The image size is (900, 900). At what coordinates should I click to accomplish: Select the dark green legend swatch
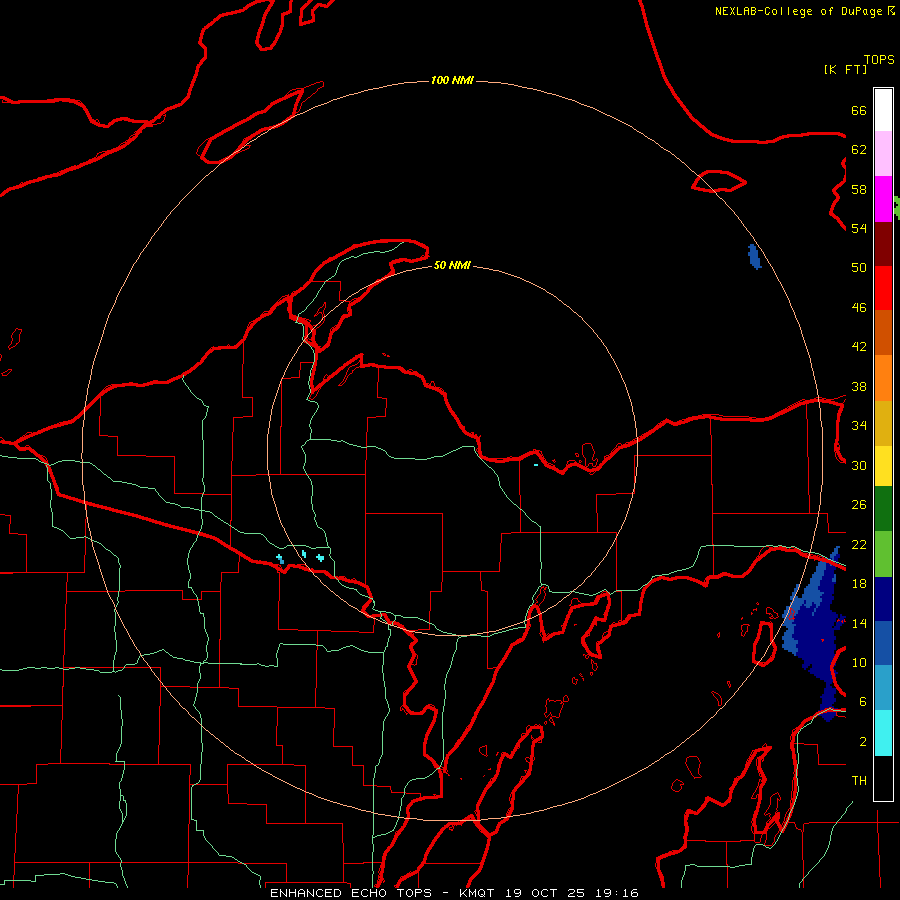(x=883, y=509)
